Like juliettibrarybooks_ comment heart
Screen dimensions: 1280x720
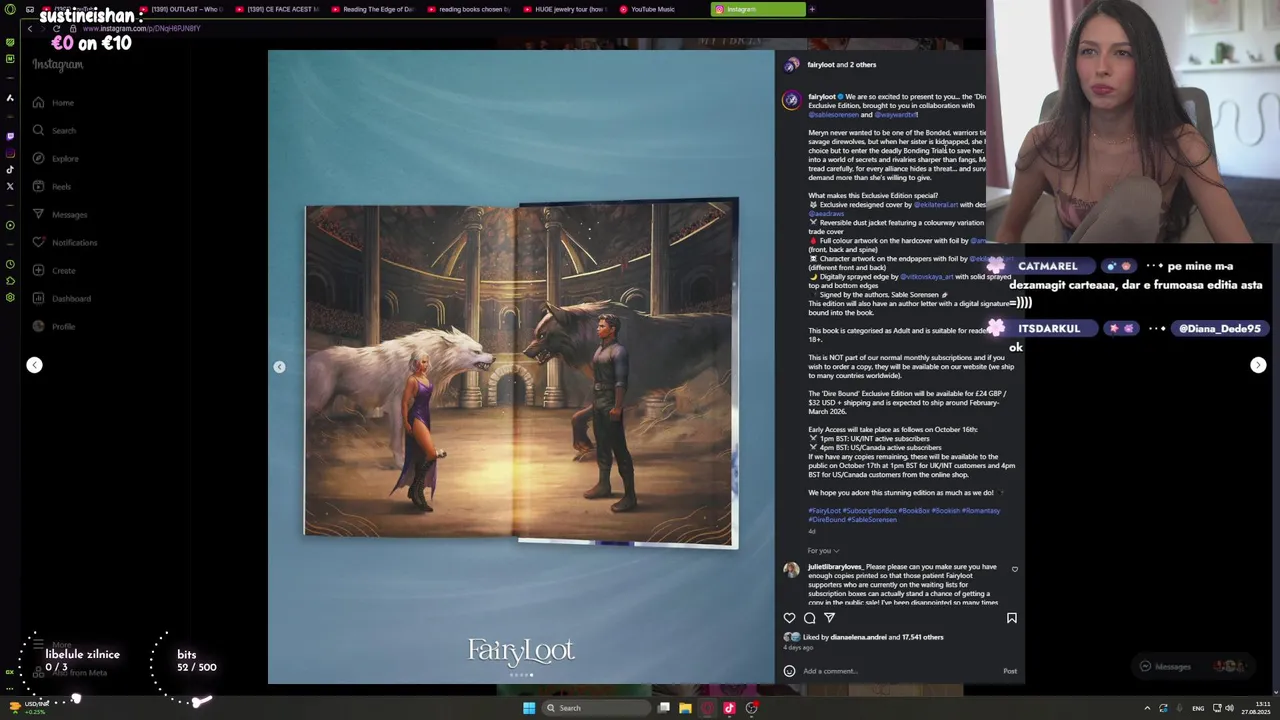click(x=1015, y=569)
